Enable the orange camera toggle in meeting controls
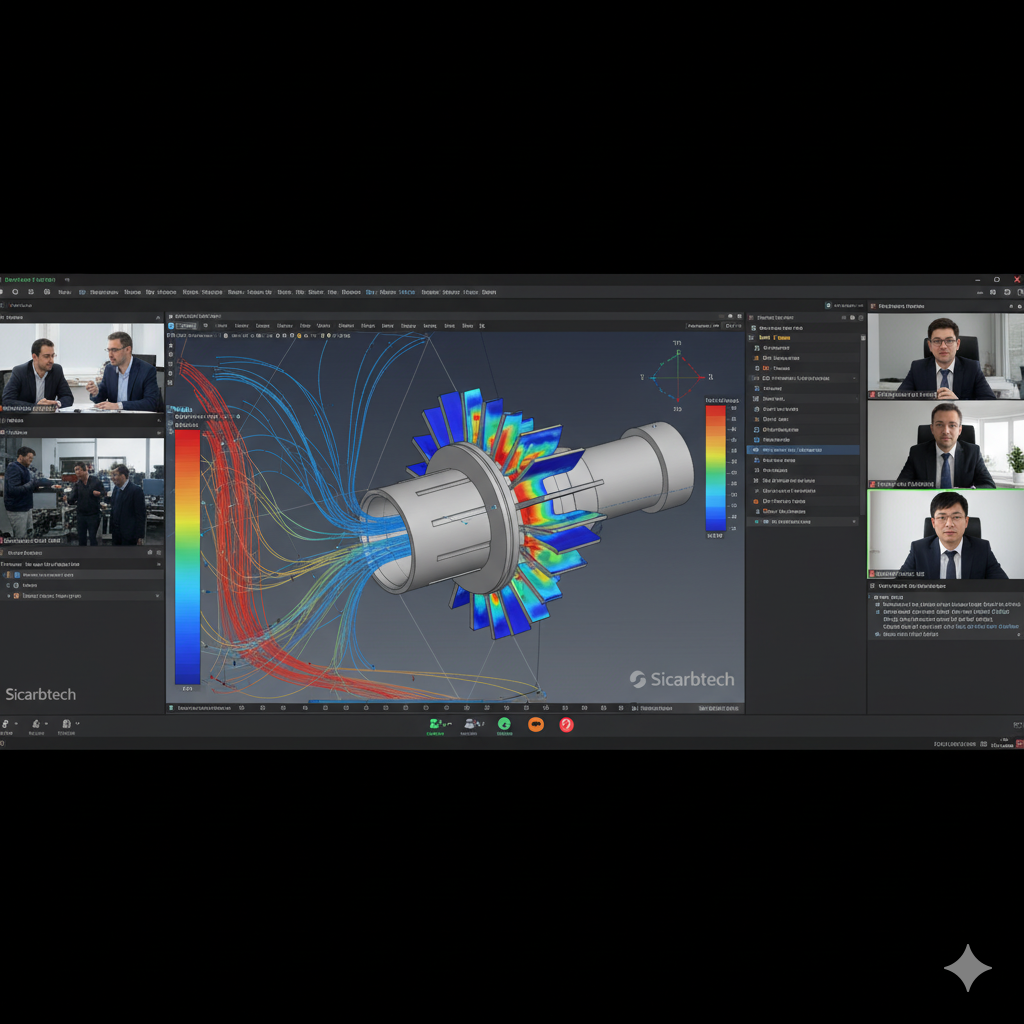1024x1024 pixels. pyautogui.click(x=536, y=724)
